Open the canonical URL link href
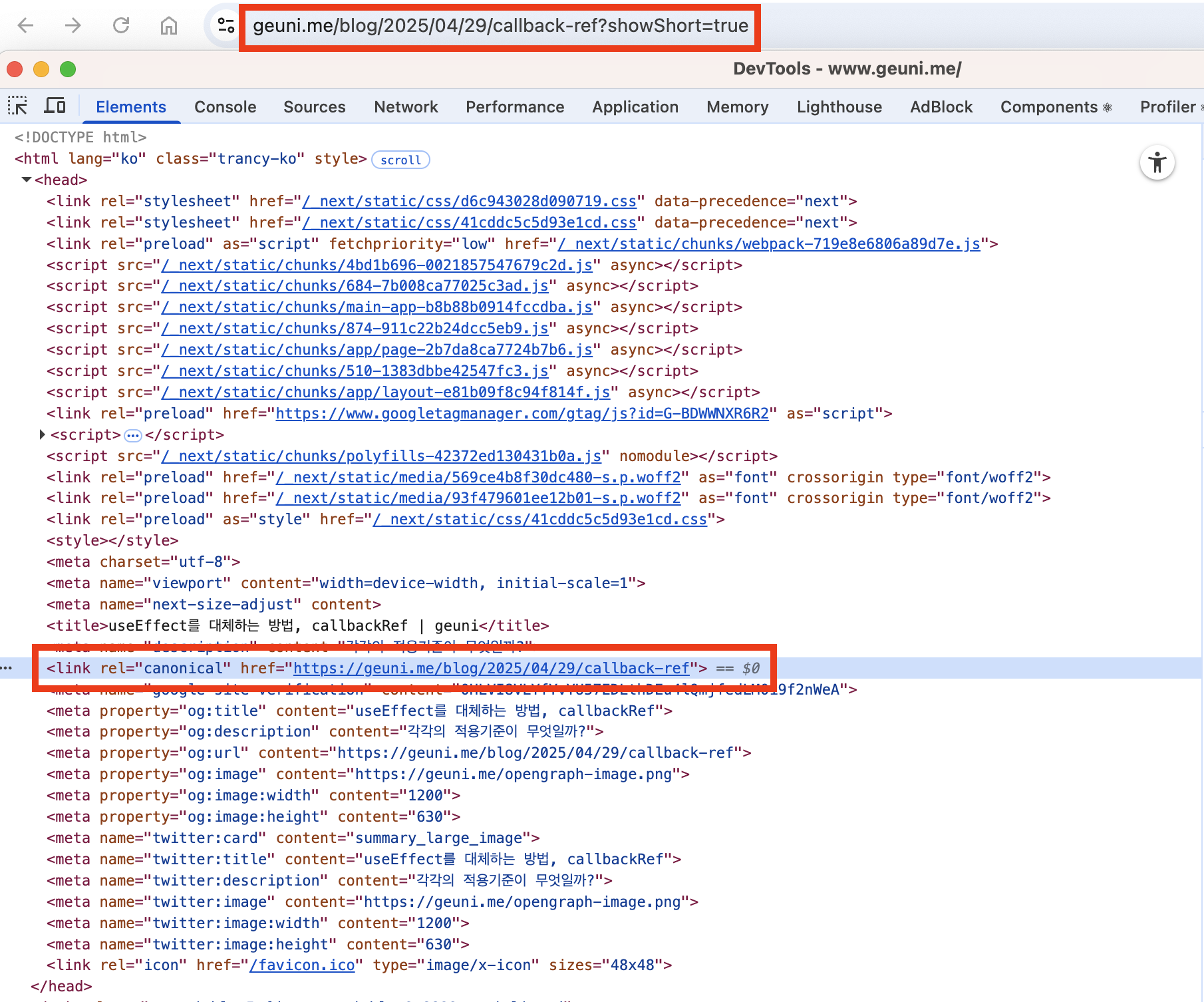 click(491, 668)
